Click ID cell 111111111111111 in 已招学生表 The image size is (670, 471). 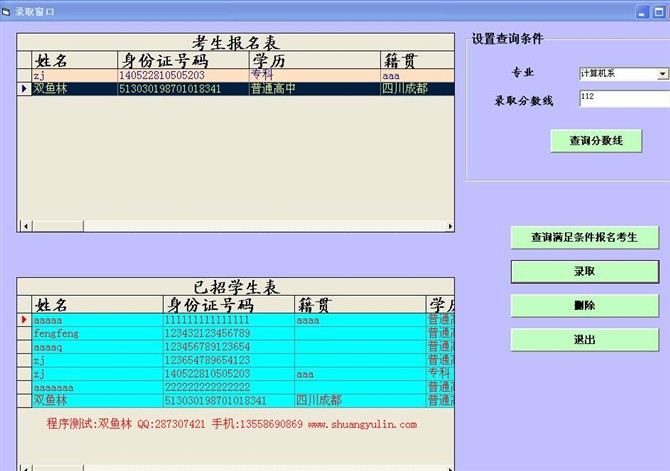pos(229,320)
